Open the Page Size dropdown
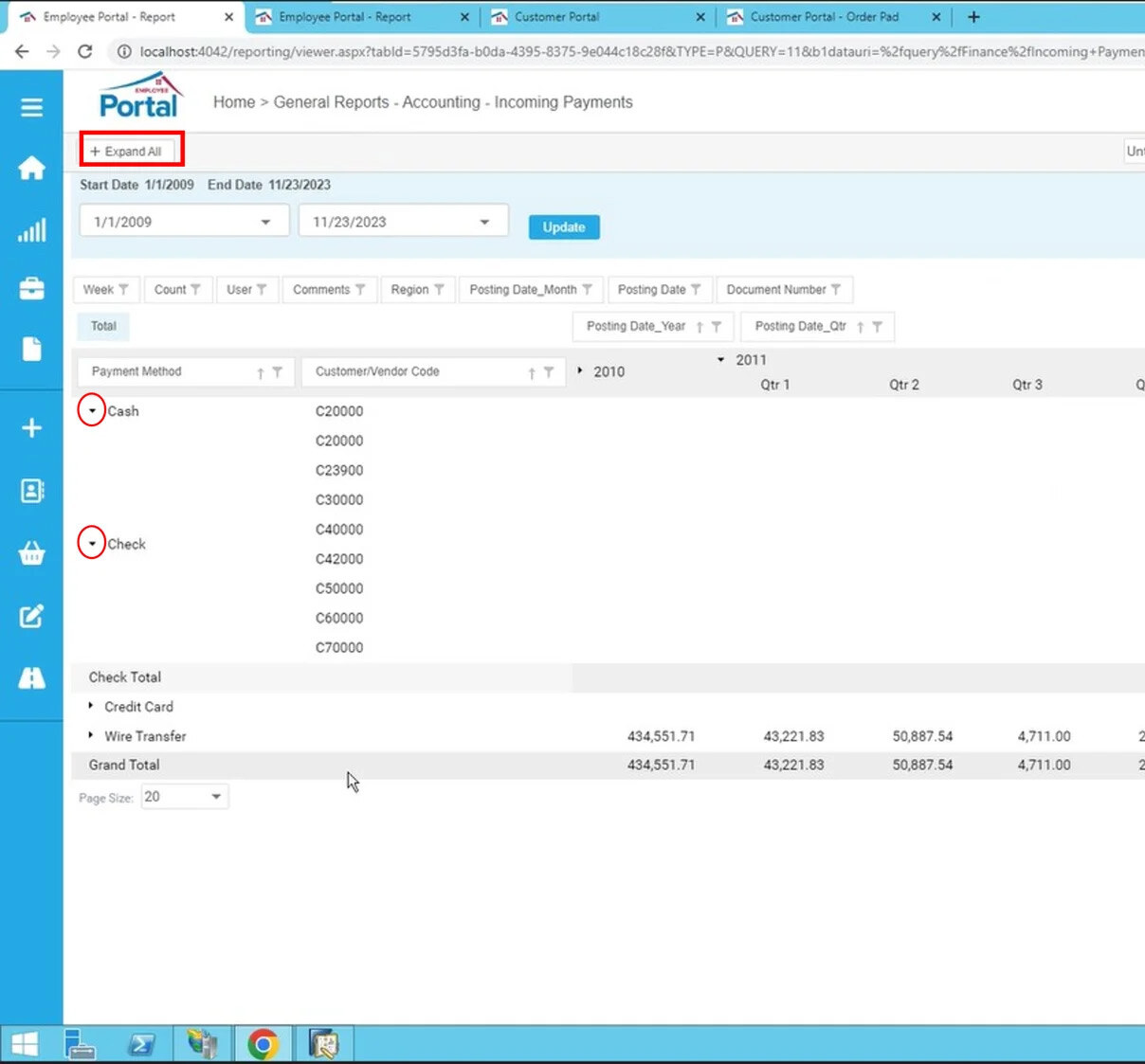The height and width of the screenshot is (1064, 1145). pyautogui.click(x=216, y=797)
